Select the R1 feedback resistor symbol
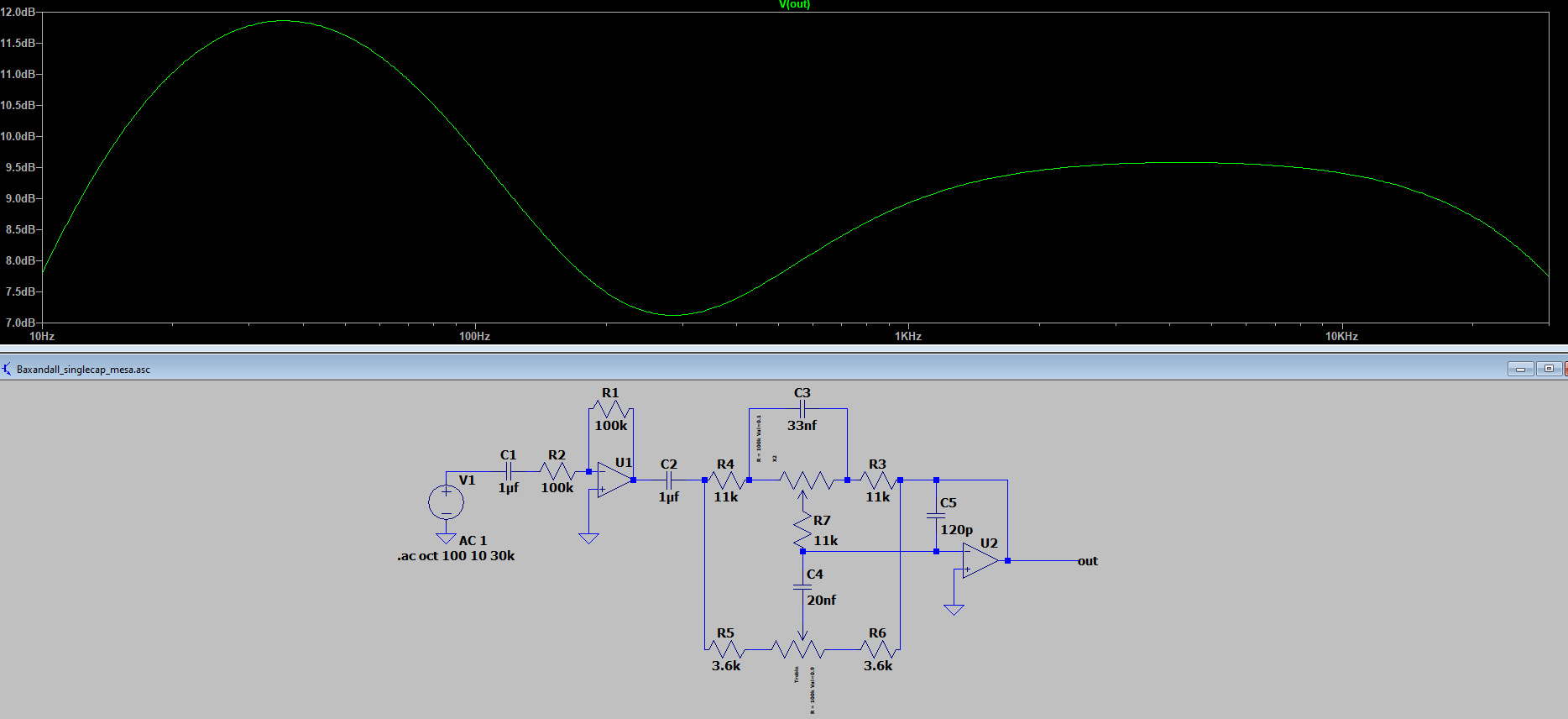This screenshot has height=719, width=1568. (610, 409)
